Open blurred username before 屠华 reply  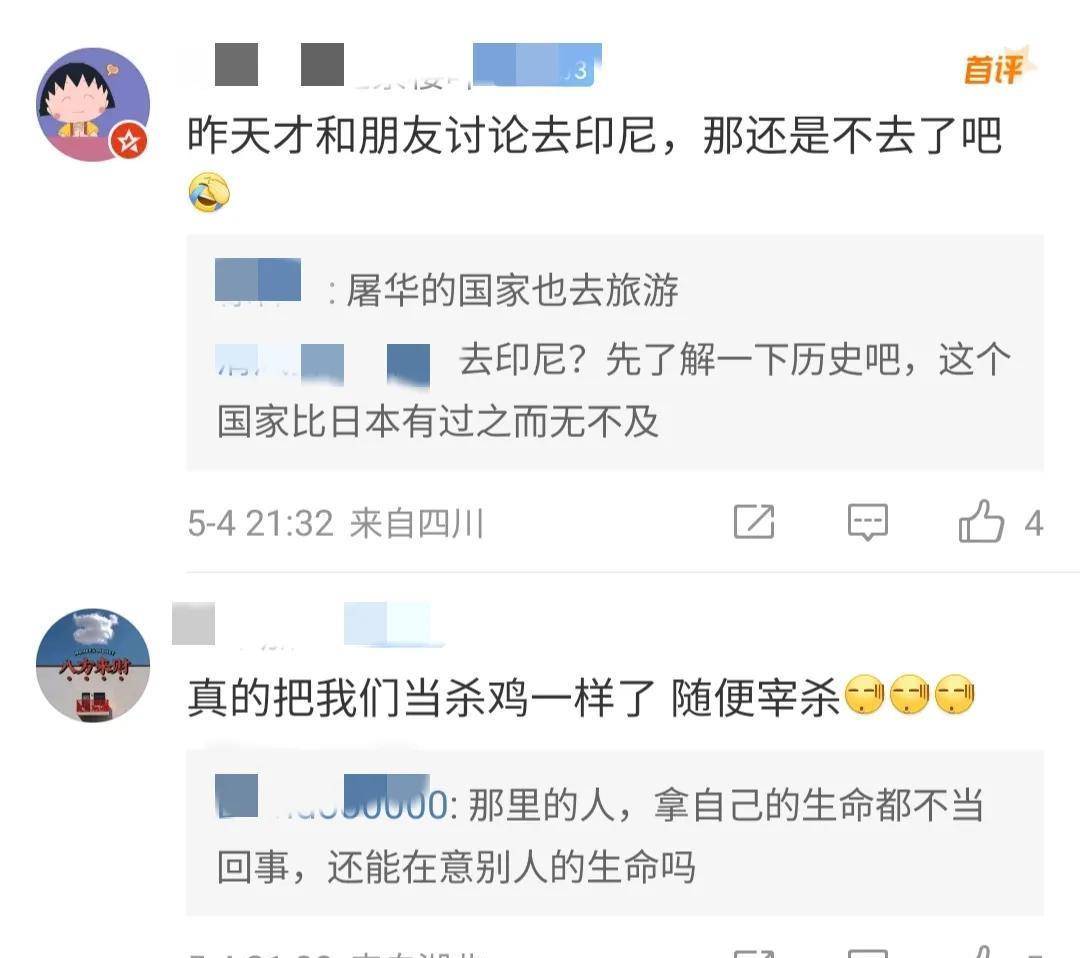coord(258,281)
